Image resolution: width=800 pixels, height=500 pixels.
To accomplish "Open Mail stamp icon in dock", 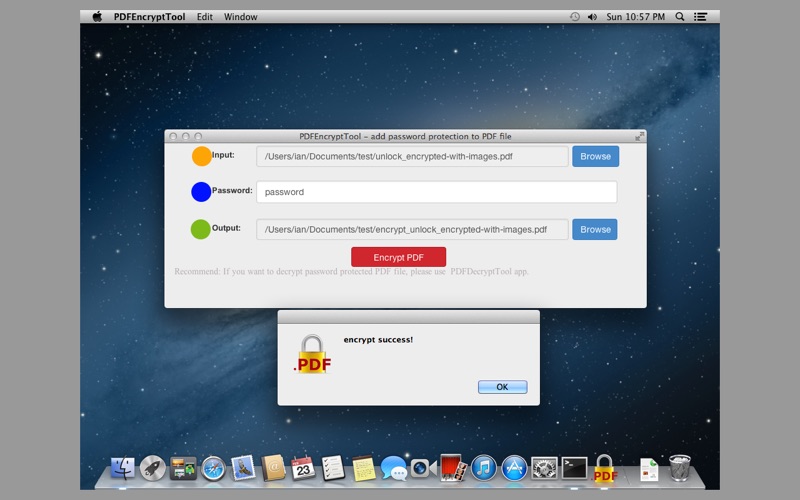I will click(x=243, y=468).
